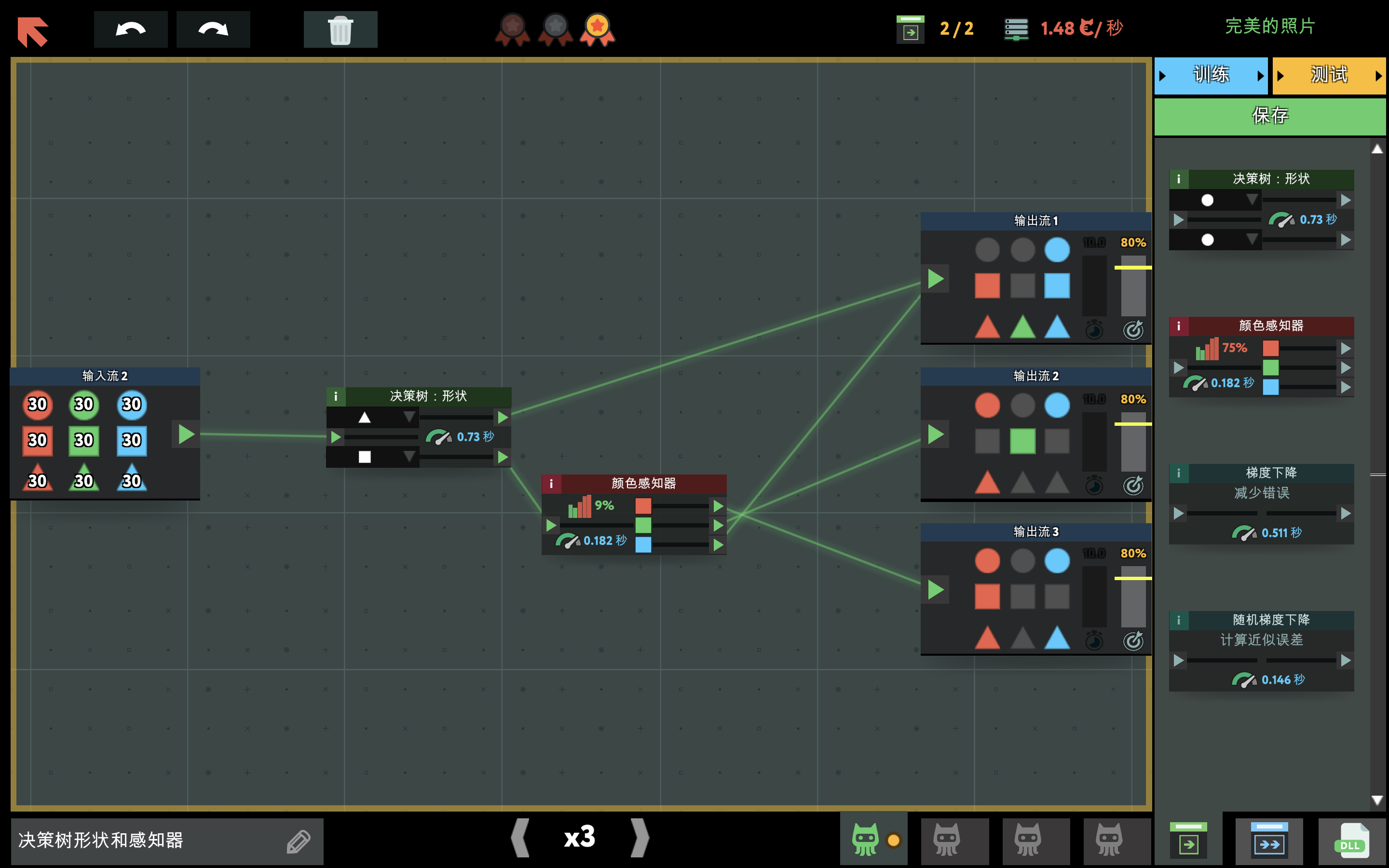Image resolution: width=1389 pixels, height=868 pixels.
Task: Click the green 保存 button
Action: 1269,116
